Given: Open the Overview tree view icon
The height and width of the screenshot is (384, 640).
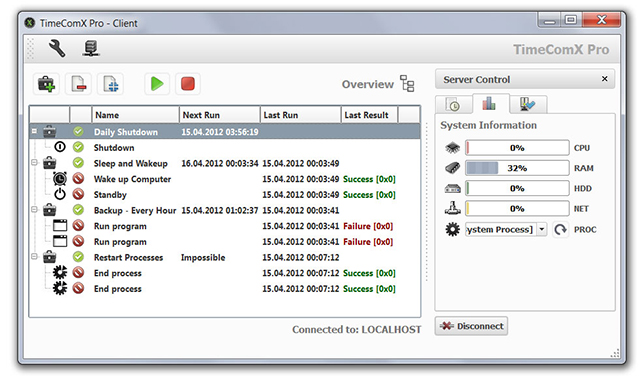Looking at the screenshot, I should (x=407, y=84).
